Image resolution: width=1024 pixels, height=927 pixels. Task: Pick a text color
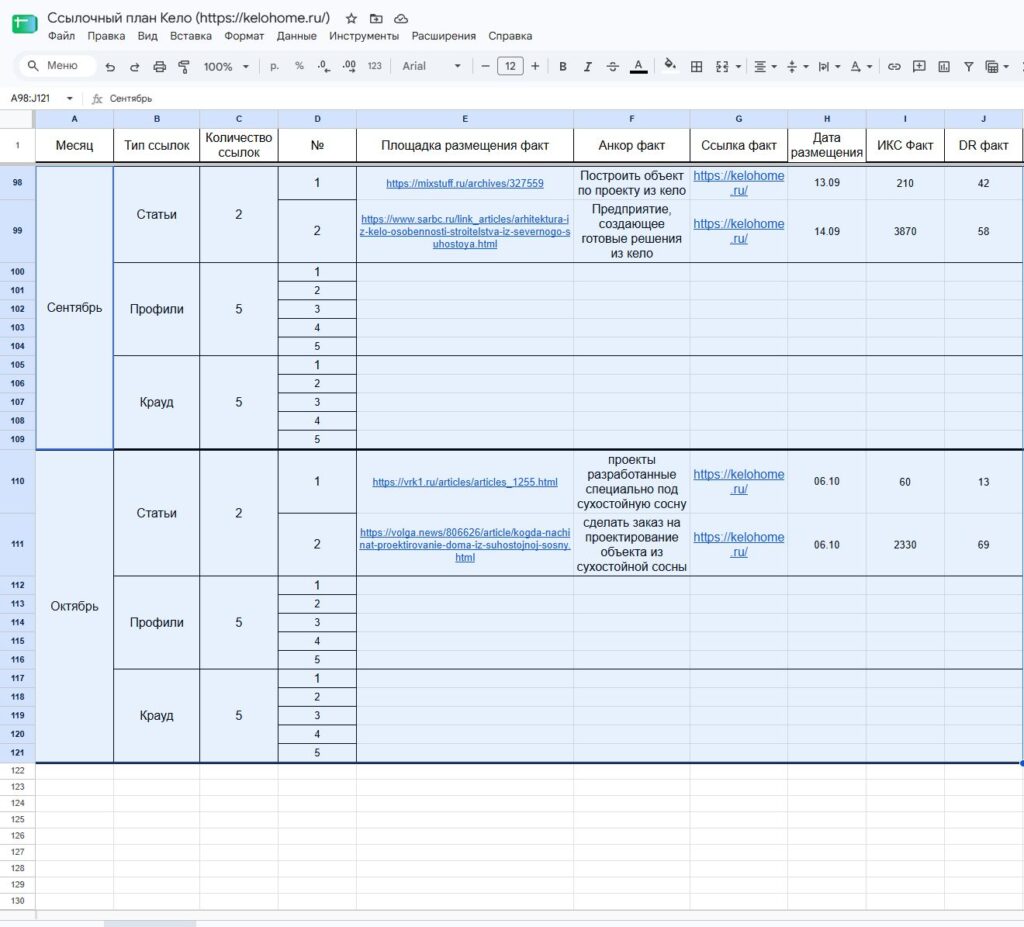638,66
